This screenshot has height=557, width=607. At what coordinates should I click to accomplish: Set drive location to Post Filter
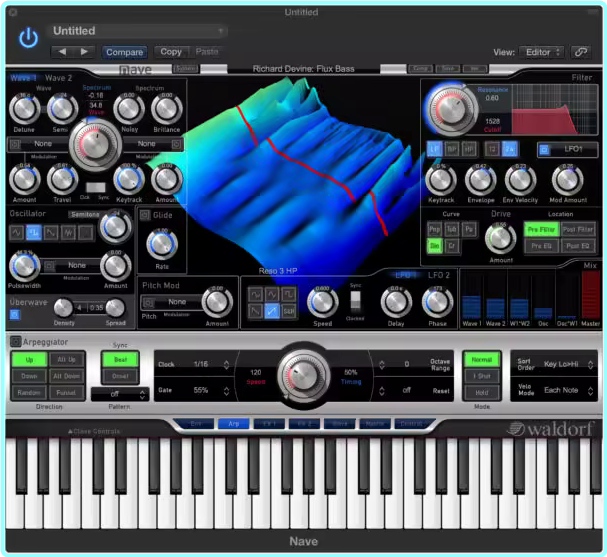(x=578, y=229)
